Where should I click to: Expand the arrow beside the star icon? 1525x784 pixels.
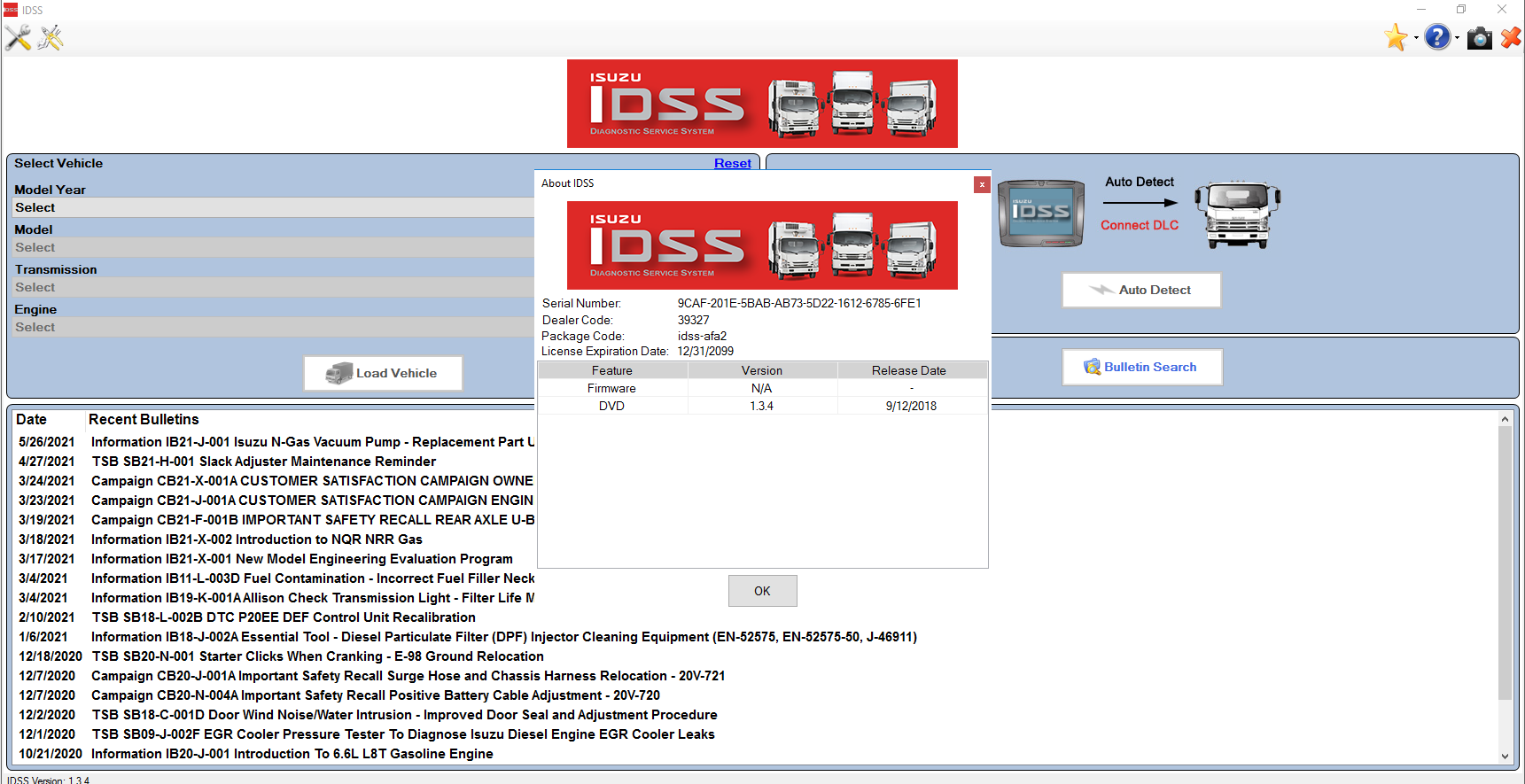[1416, 38]
